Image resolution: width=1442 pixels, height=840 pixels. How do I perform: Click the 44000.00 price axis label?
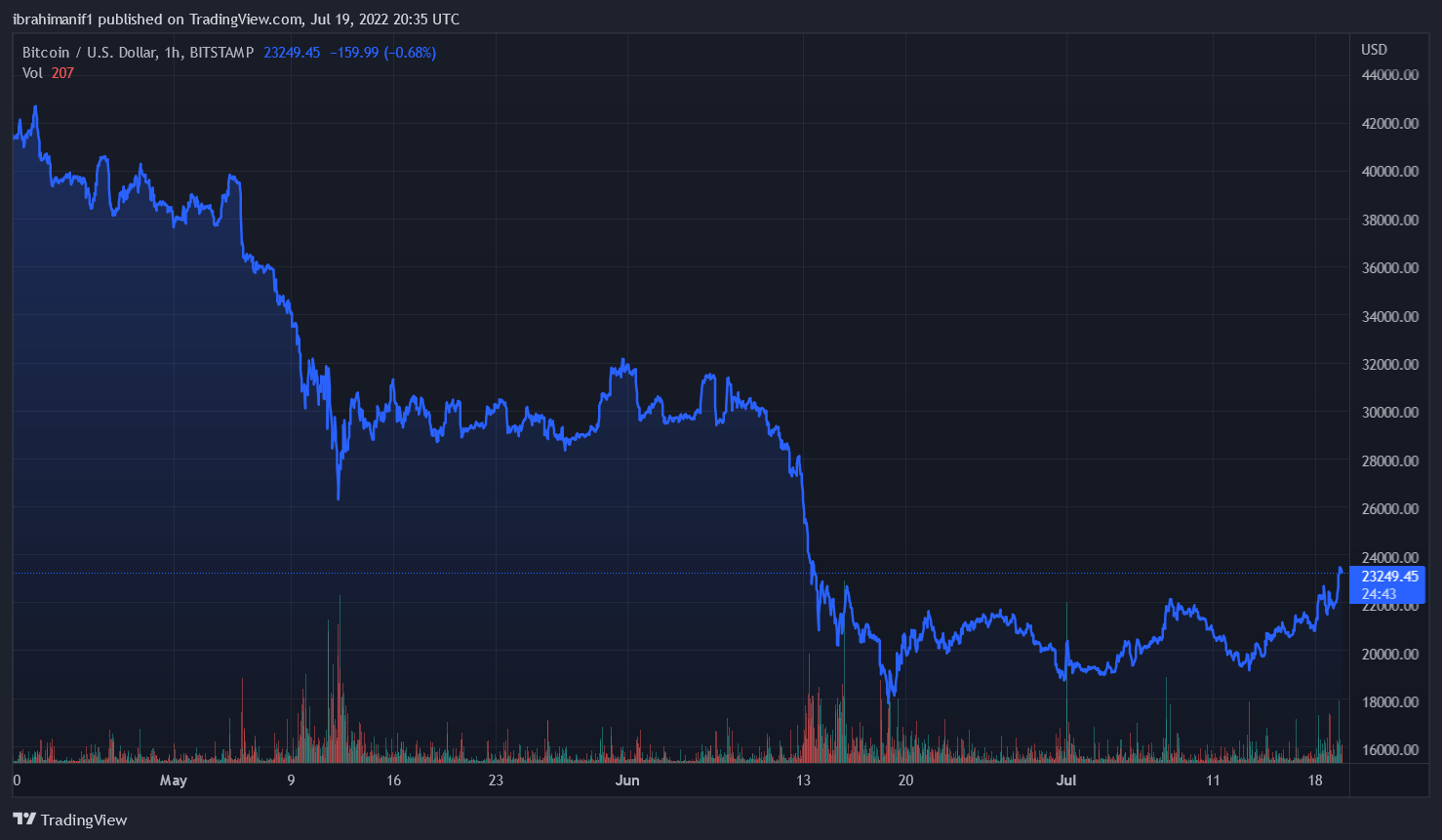click(x=1389, y=75)
